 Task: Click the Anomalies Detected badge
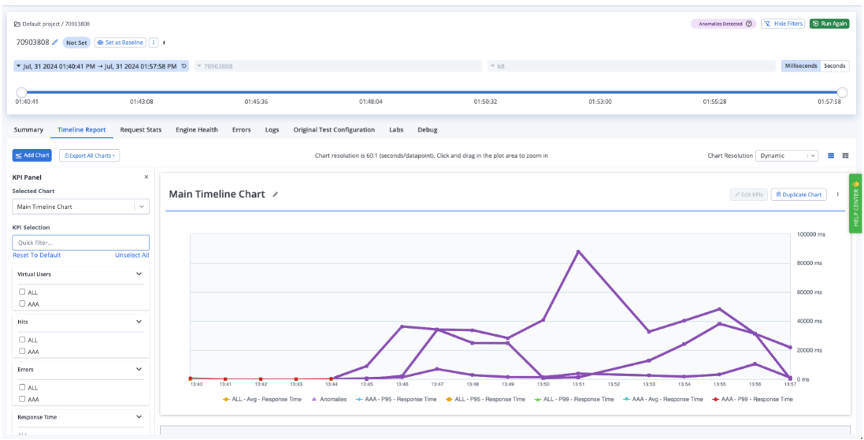[723, 24]
